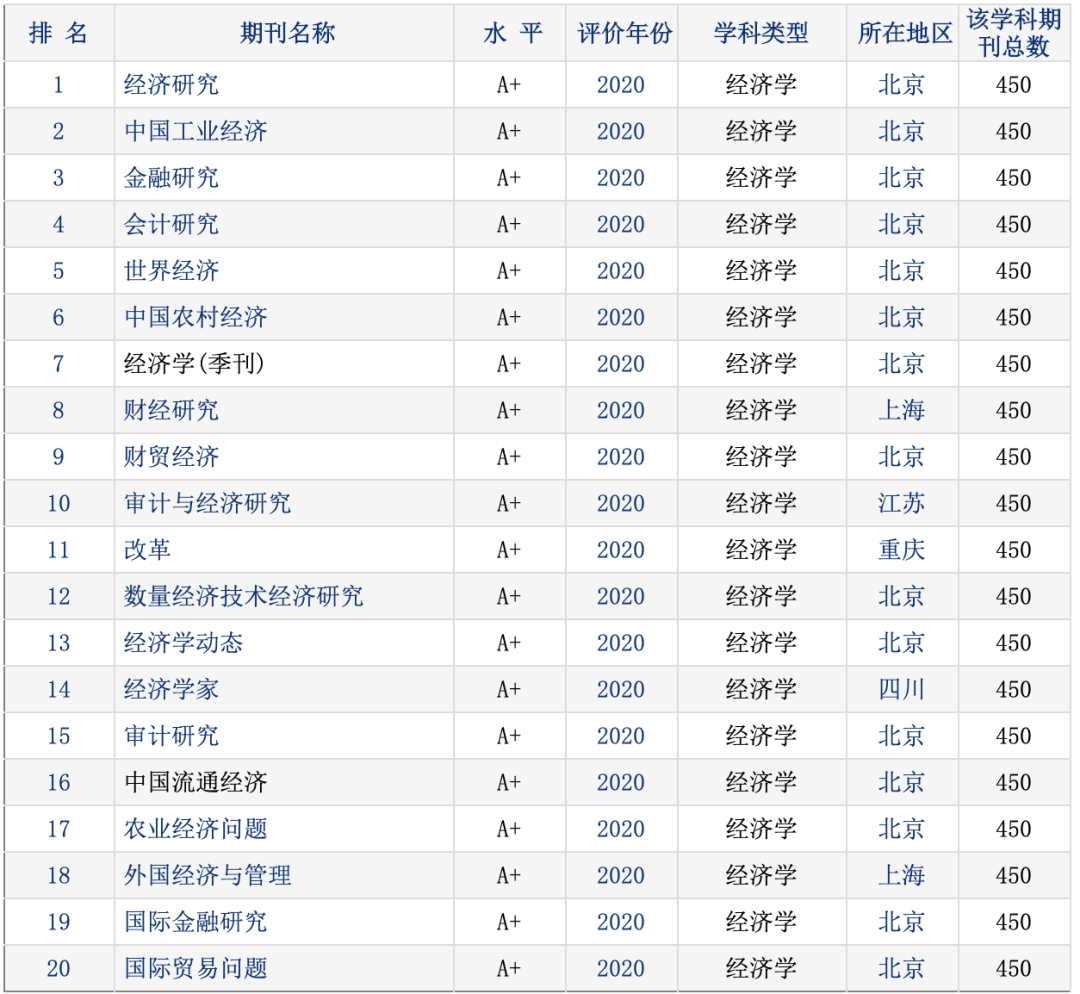Click year 2020 in 改革 row
Viewport: 1080px width, 994px height.
point(621,550)
